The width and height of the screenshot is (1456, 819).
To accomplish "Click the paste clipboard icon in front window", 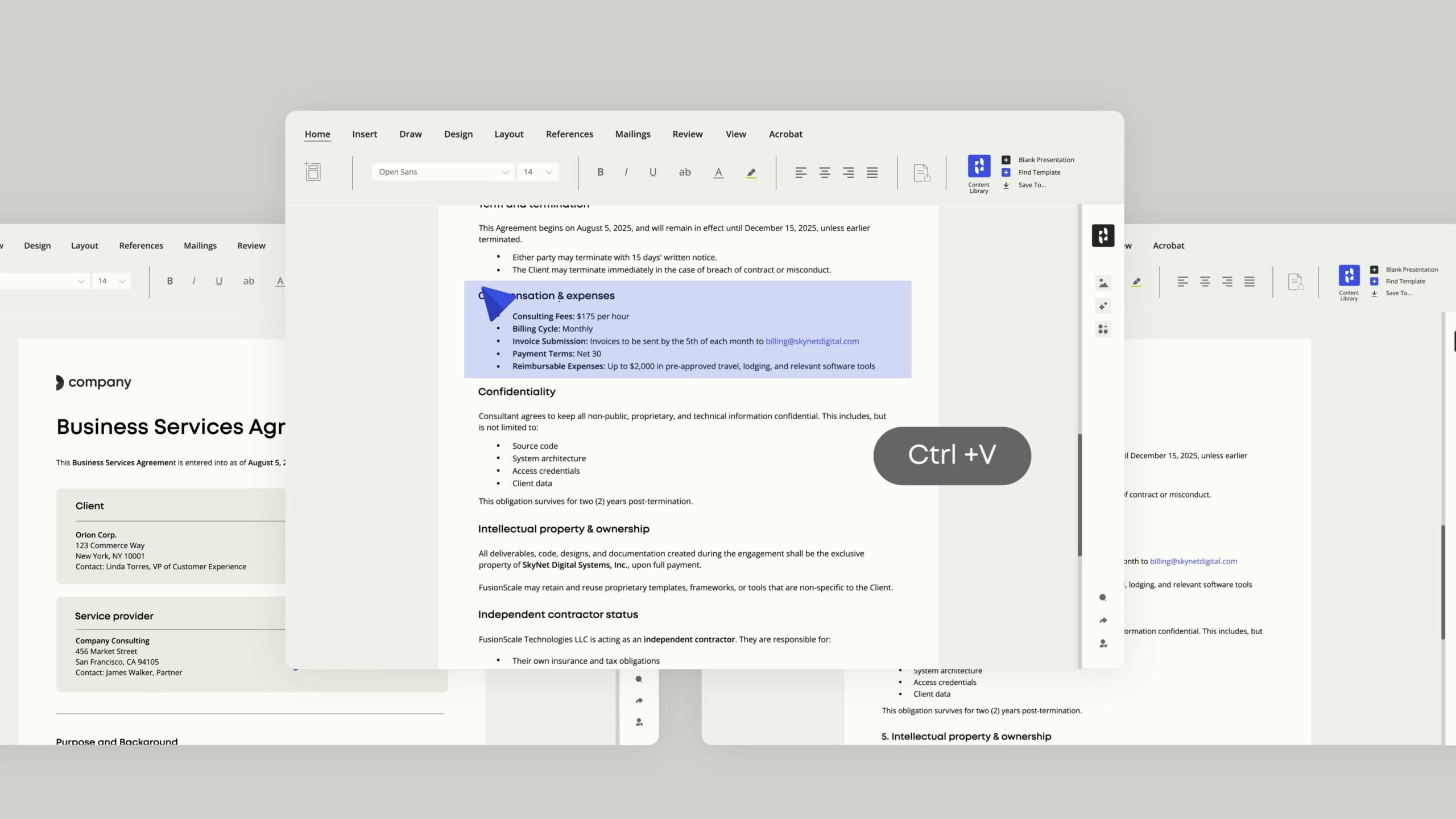I will pos(312,171).
